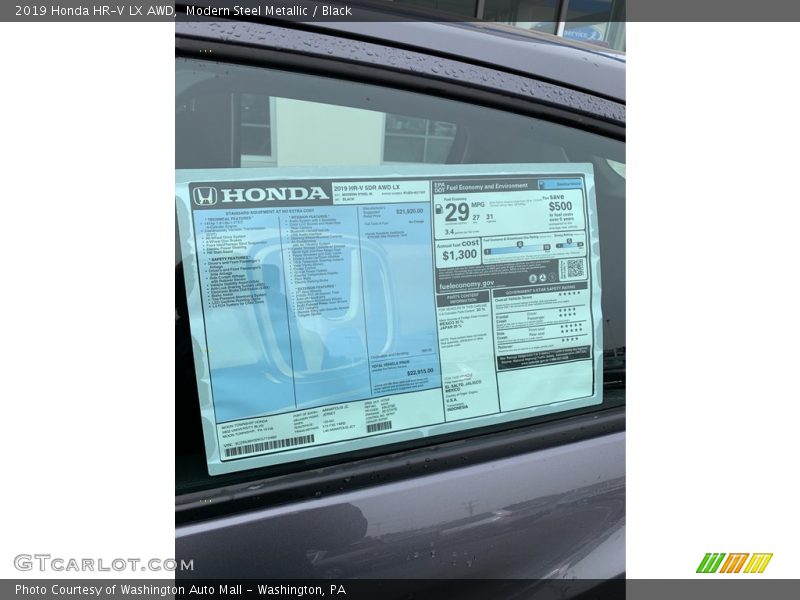Image resolution: width=800 pixels, height=600 pixels.
Task: Click the 'Photo Courtesy of Washington Auto Mall' caption
Action: pyautogui.click(x=180, y=590)
